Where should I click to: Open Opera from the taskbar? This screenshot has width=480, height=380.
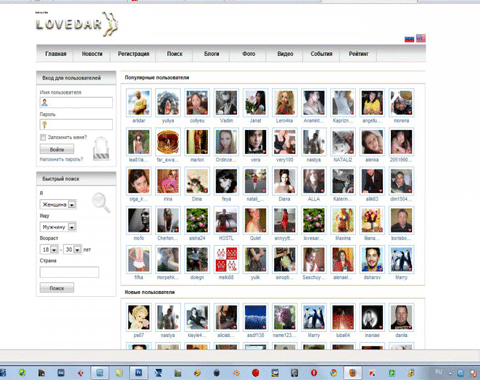pos(314,372)
